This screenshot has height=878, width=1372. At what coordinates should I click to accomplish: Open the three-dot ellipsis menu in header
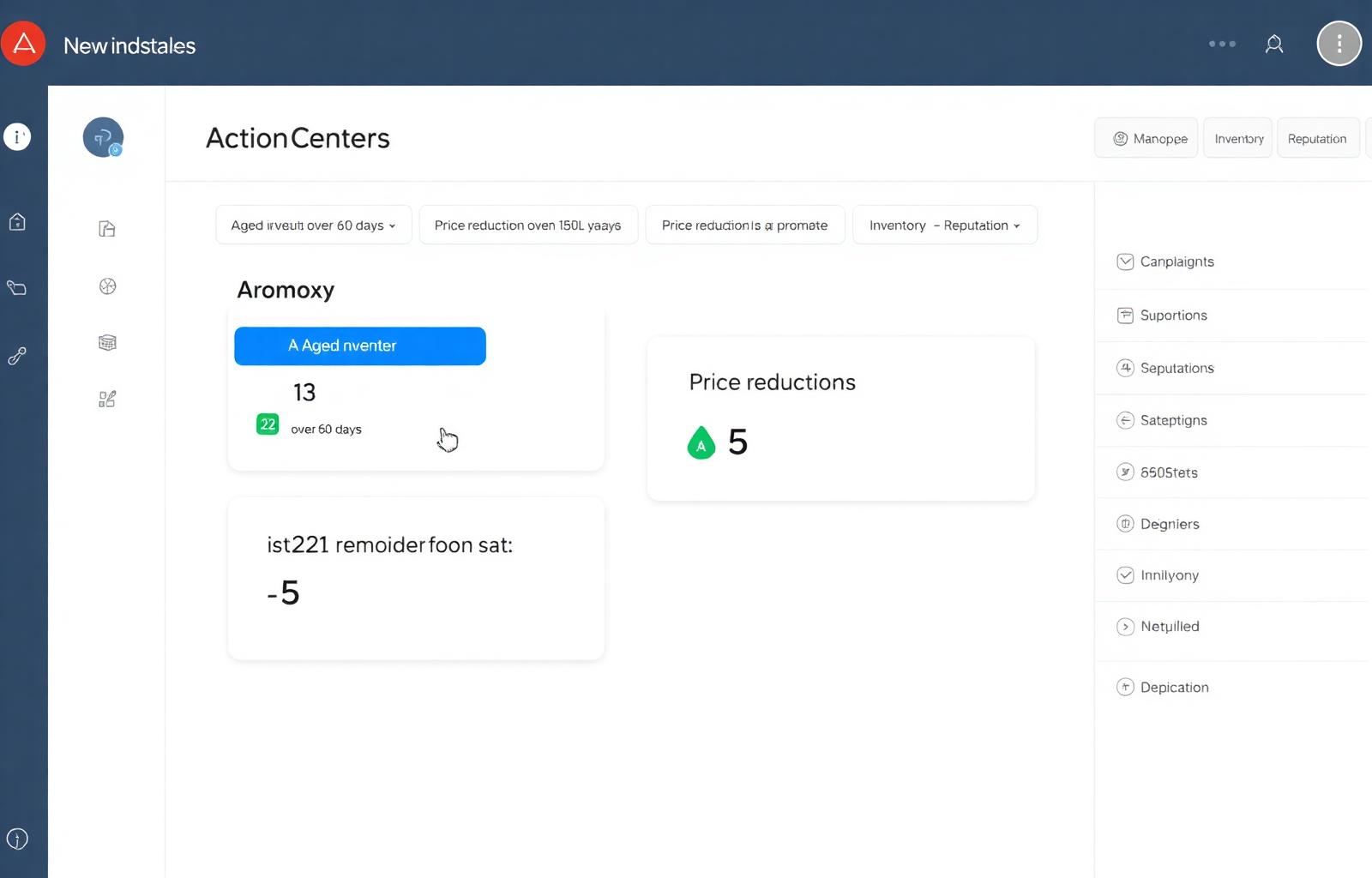[1222, 44]
